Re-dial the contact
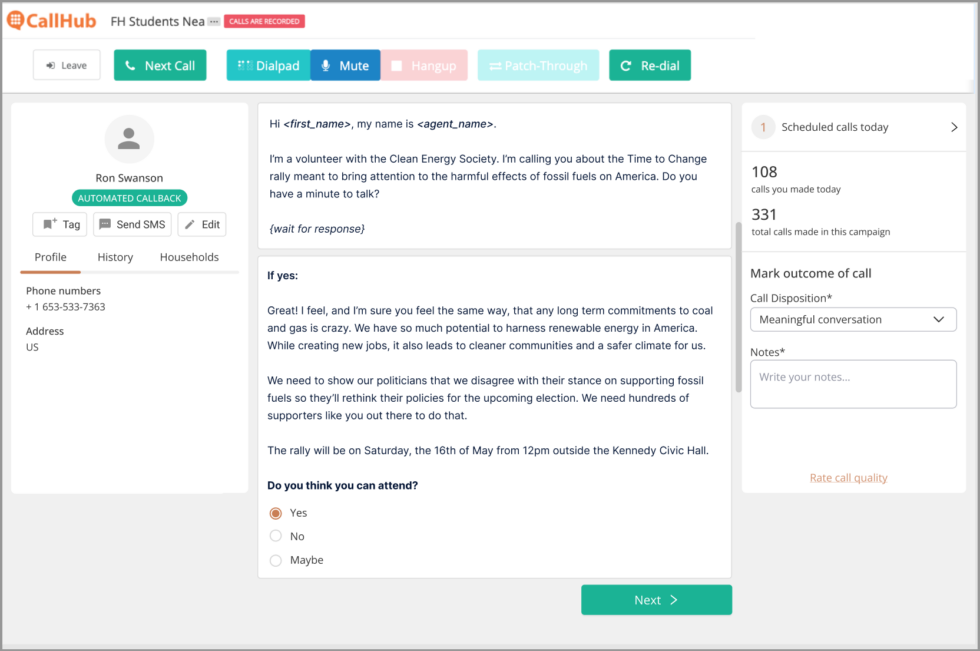Screen dimensions: 980x651 650,65
